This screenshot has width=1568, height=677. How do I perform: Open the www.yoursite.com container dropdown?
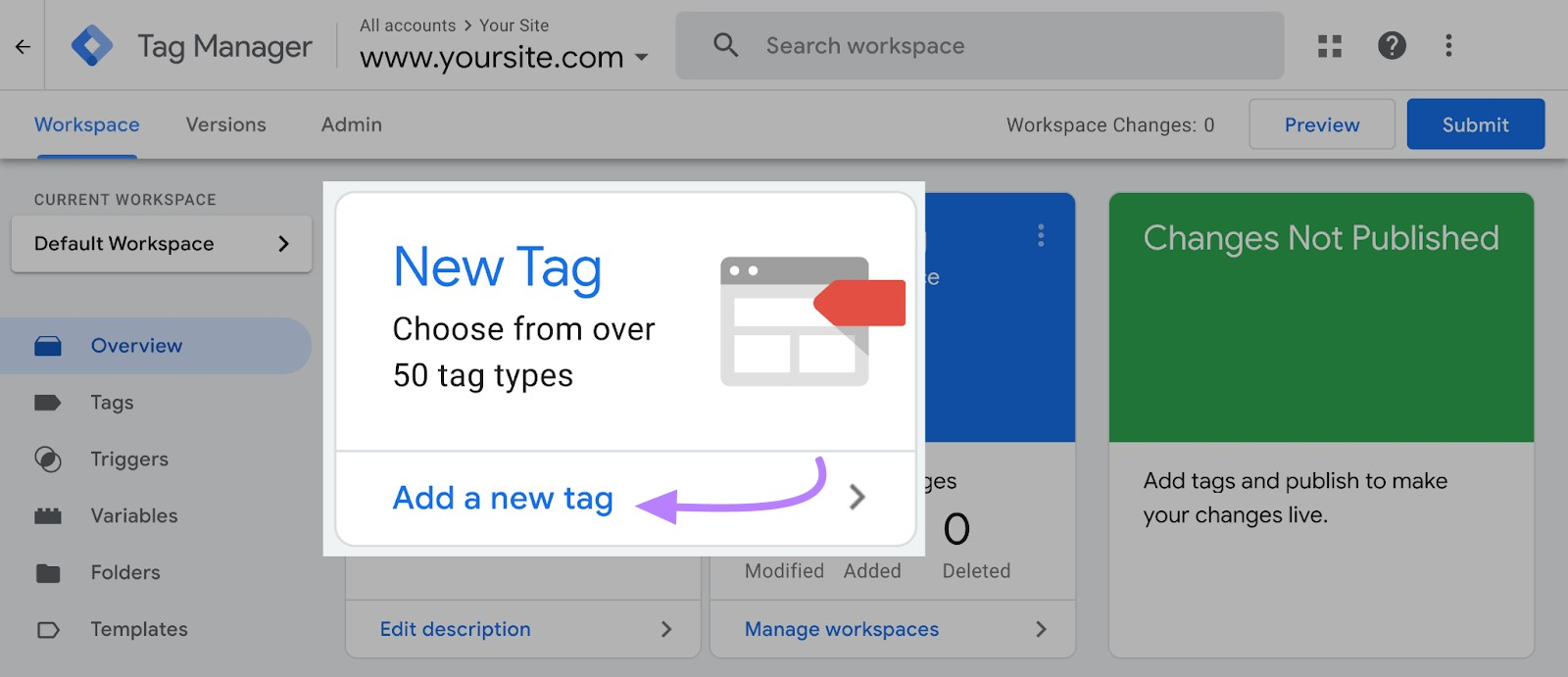click(504, 58)
